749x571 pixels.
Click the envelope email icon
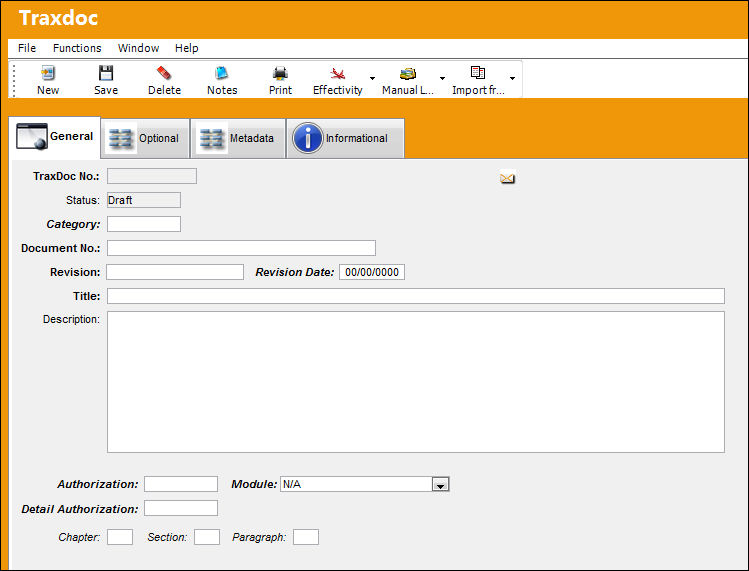point(507,178)
